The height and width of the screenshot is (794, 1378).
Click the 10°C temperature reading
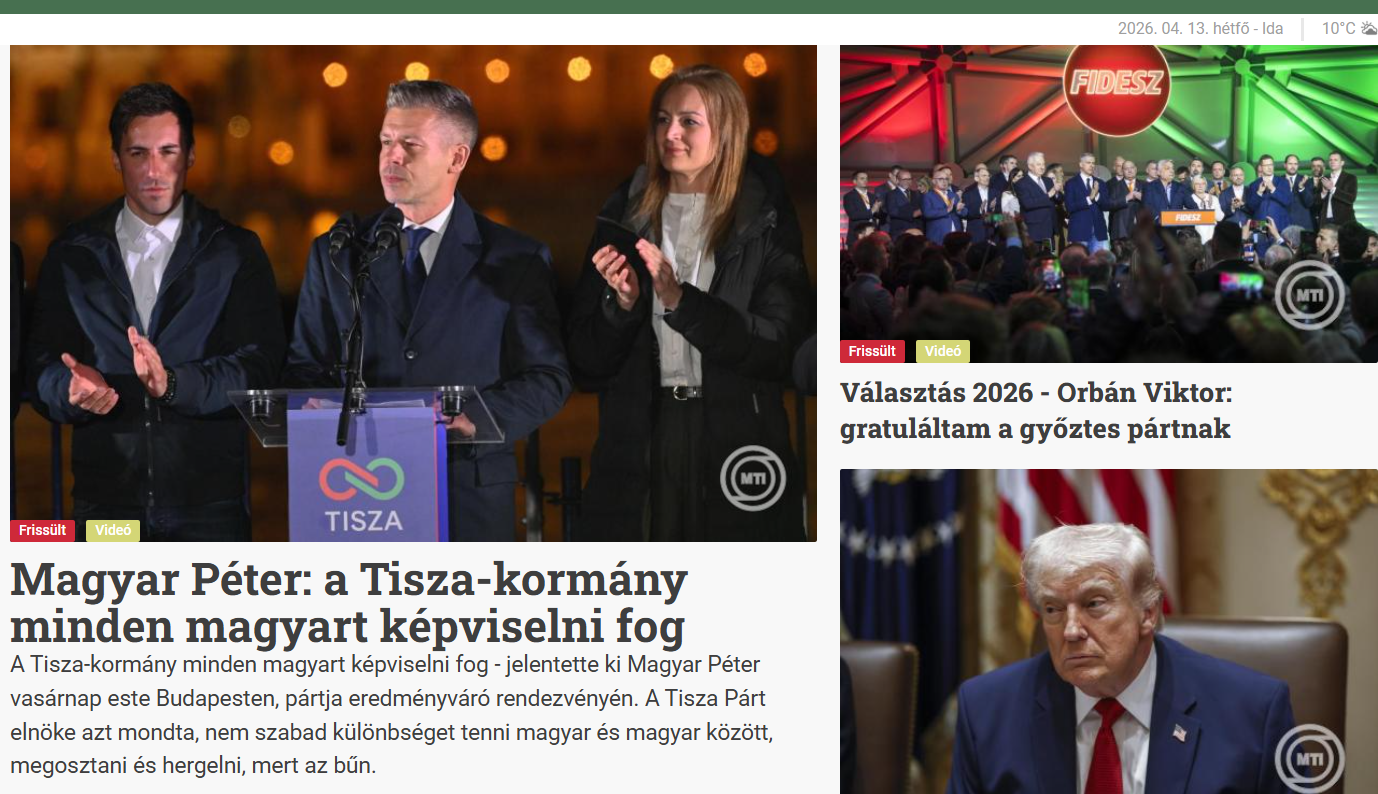(x=1338, y=28)
